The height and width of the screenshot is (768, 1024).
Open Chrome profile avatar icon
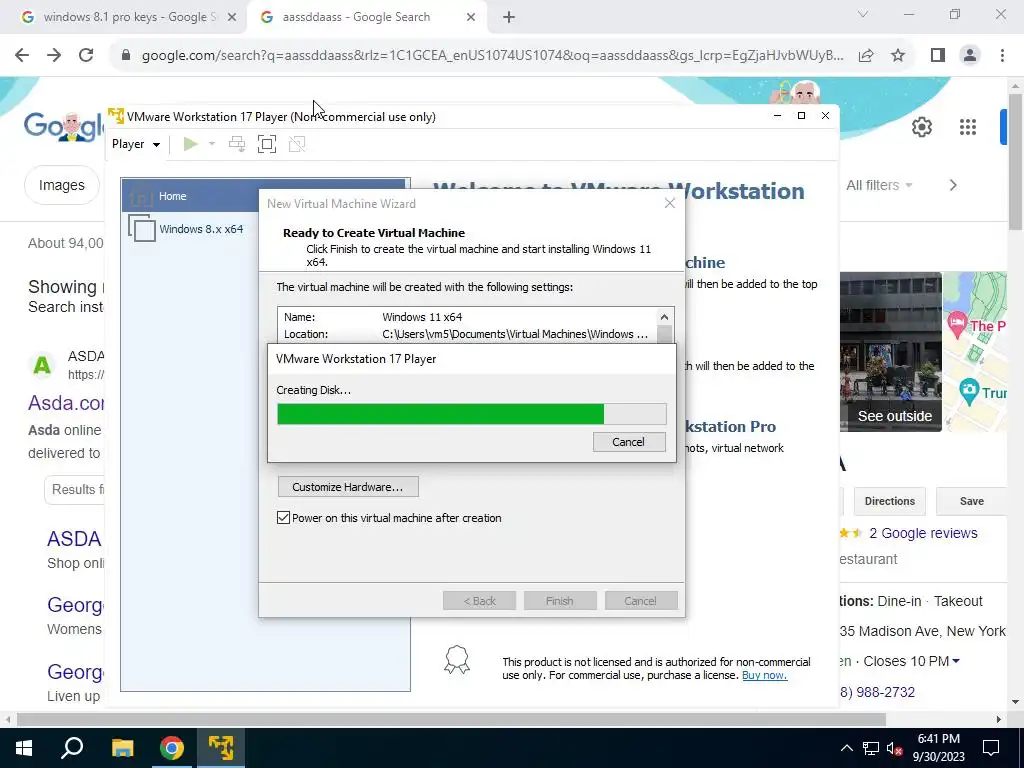point(970,56)
